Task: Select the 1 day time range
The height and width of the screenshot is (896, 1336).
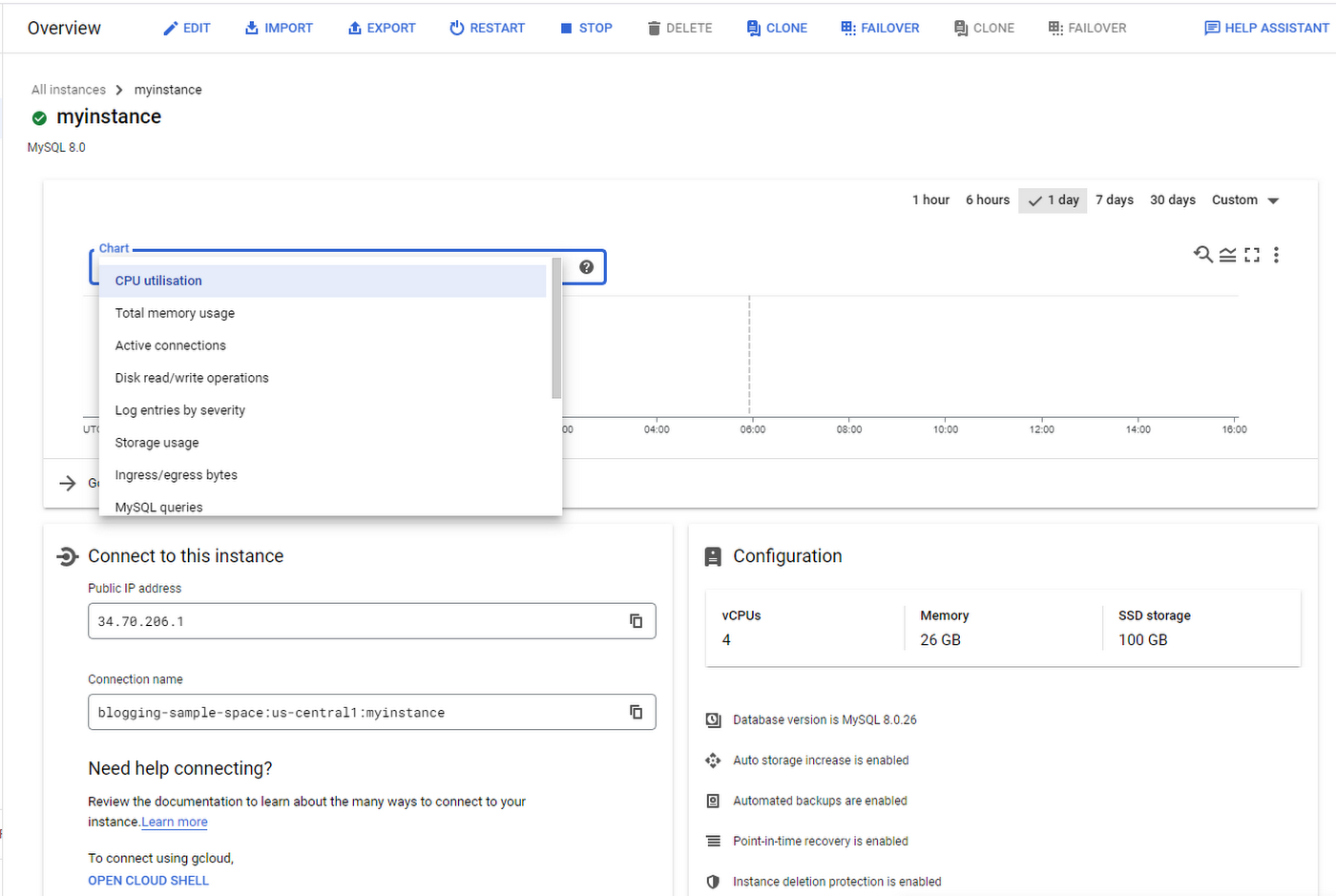Action: [x=1053, y=200]
